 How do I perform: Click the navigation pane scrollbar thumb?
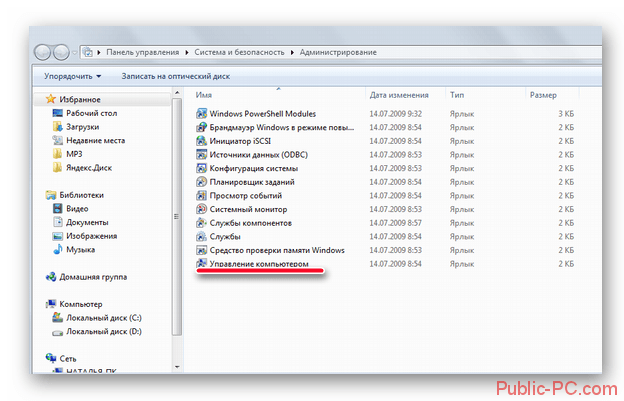177,217
